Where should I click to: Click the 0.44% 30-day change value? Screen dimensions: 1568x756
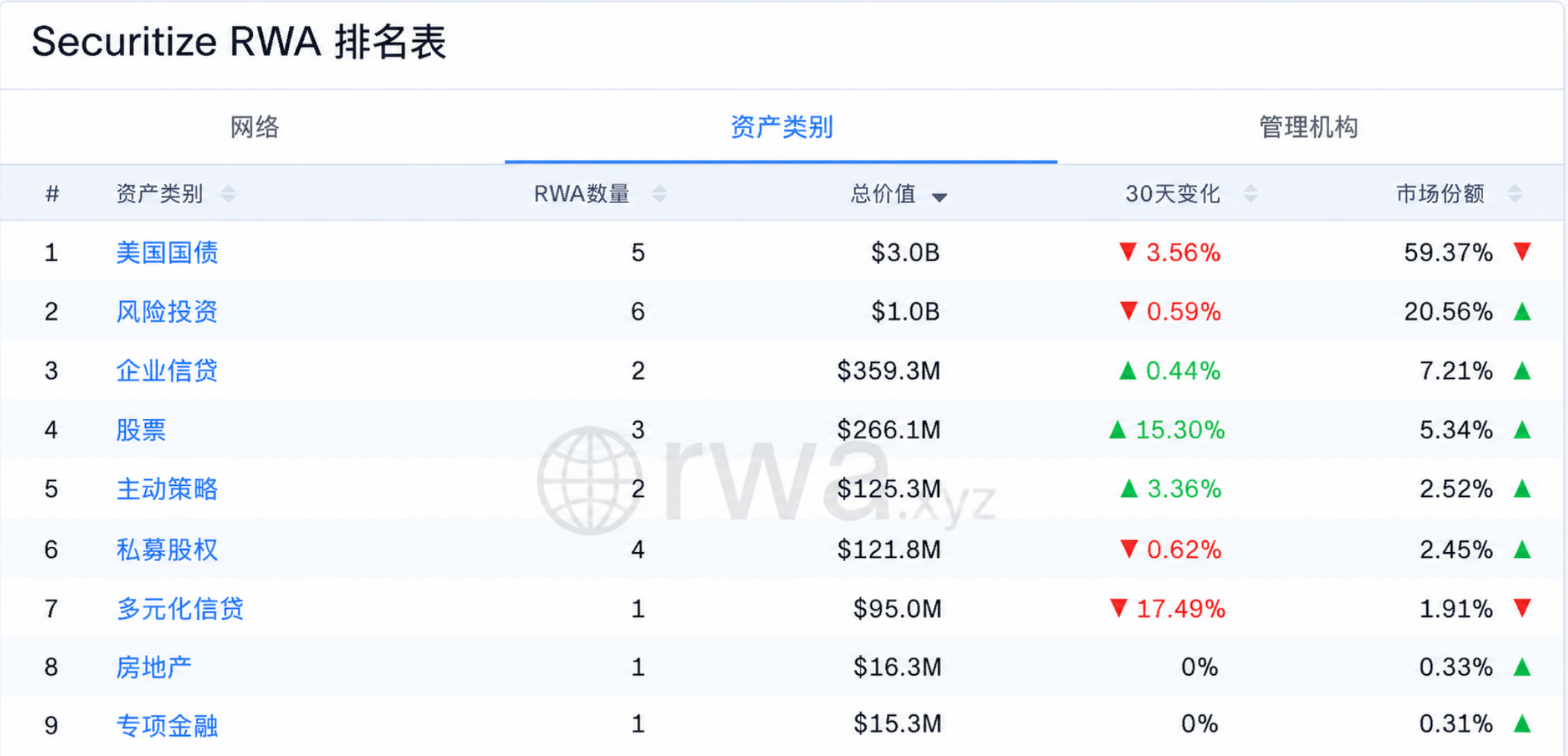click(1183, 371)
